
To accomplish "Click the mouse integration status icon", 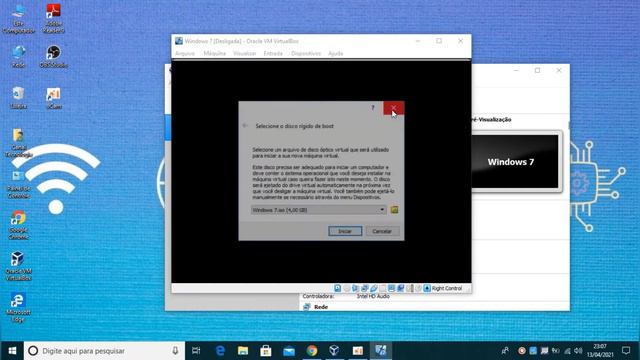I will (x=418, y=288).
